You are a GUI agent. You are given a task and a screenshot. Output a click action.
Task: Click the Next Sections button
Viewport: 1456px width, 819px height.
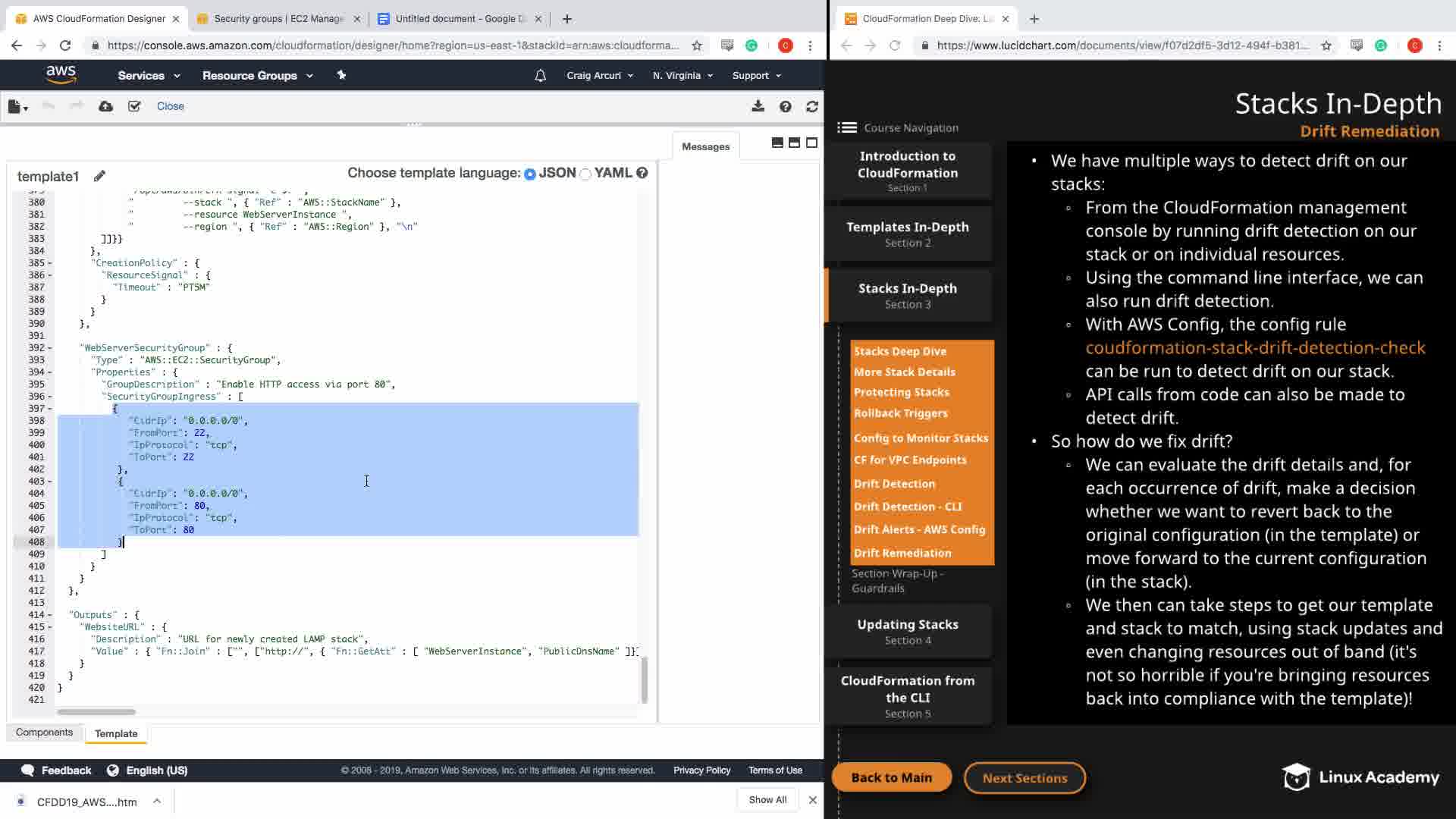click(1025, 777)
